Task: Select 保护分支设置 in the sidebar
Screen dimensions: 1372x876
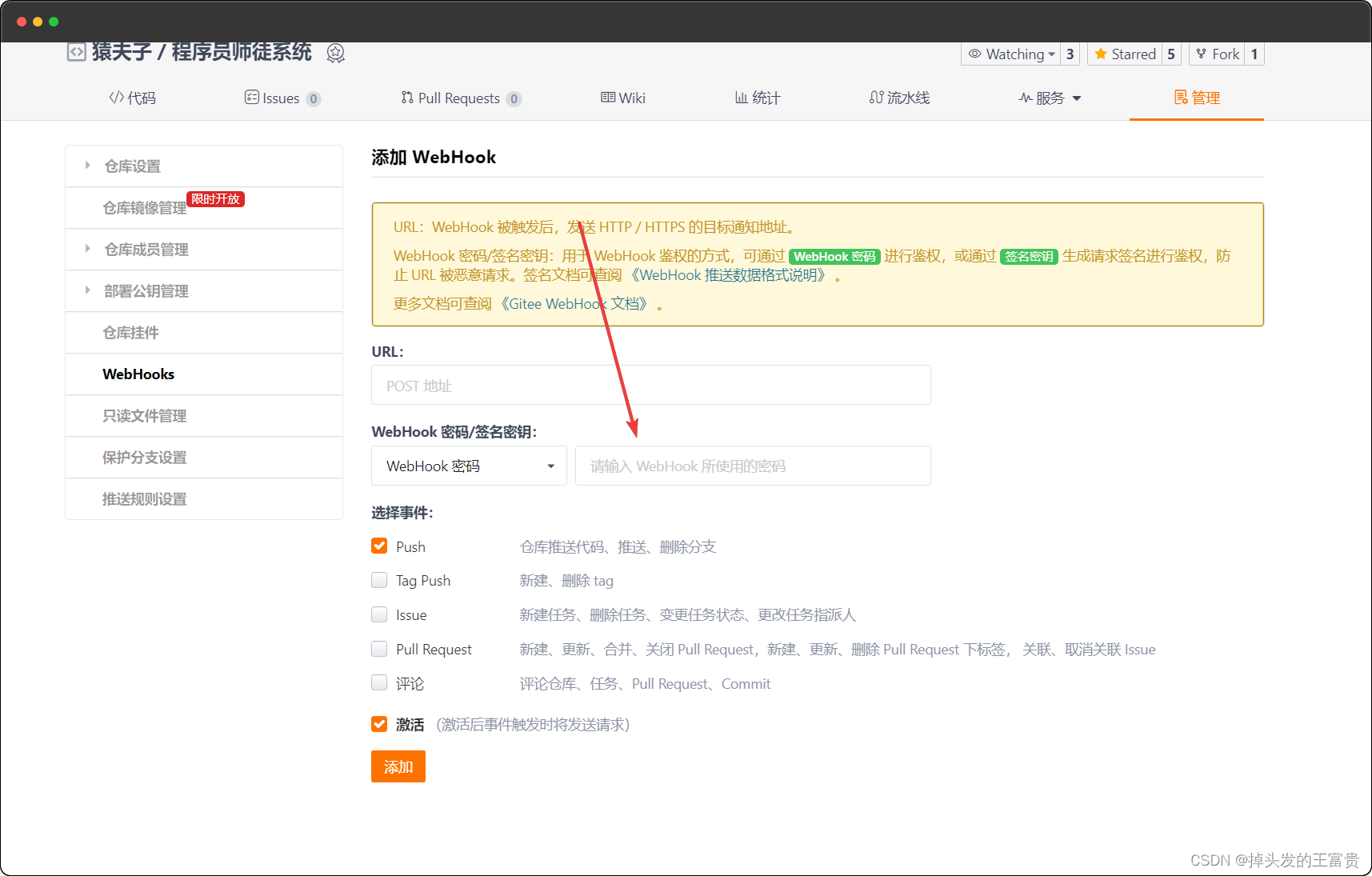Action: [x=145, y=458]
